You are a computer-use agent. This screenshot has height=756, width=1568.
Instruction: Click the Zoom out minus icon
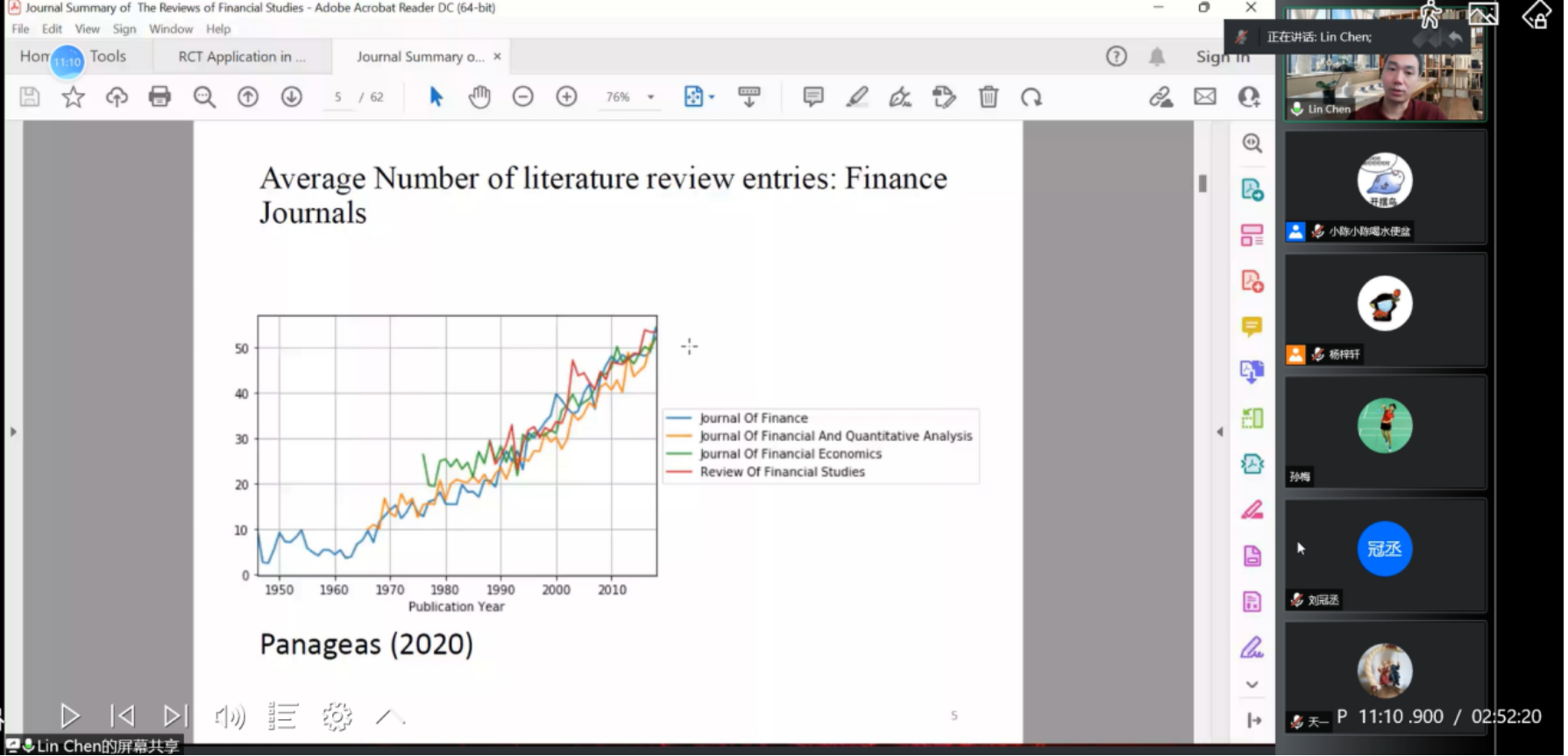pos(523,96)
